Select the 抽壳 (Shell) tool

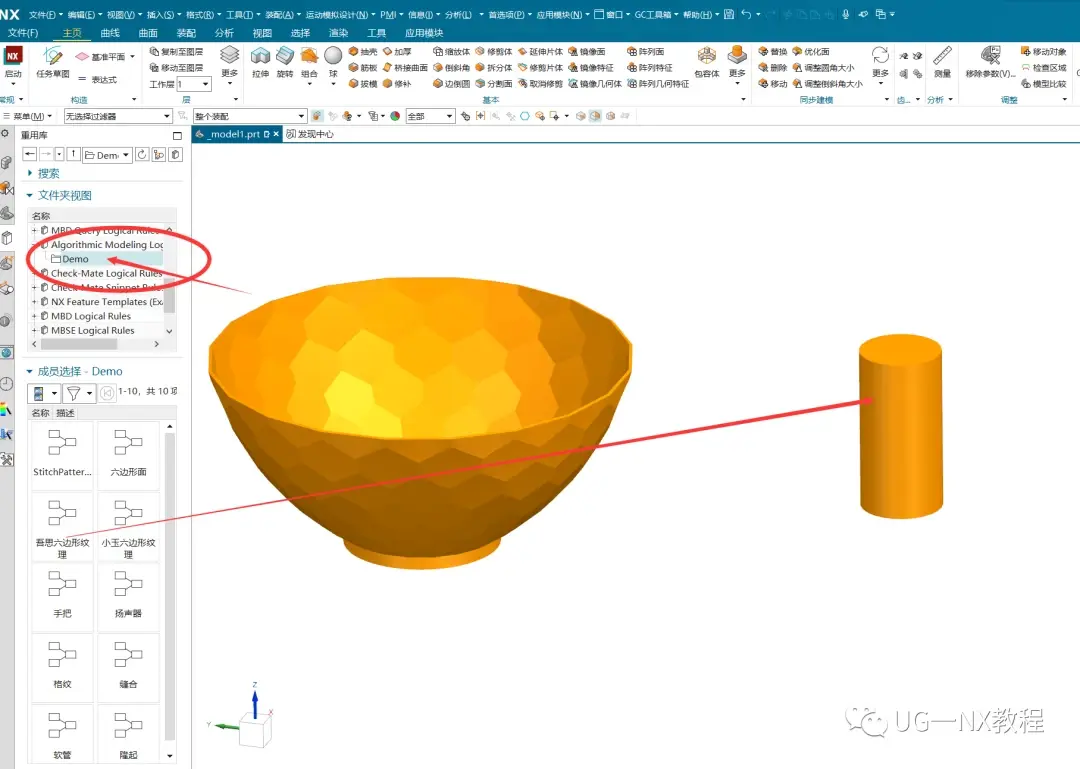(363, 52)
